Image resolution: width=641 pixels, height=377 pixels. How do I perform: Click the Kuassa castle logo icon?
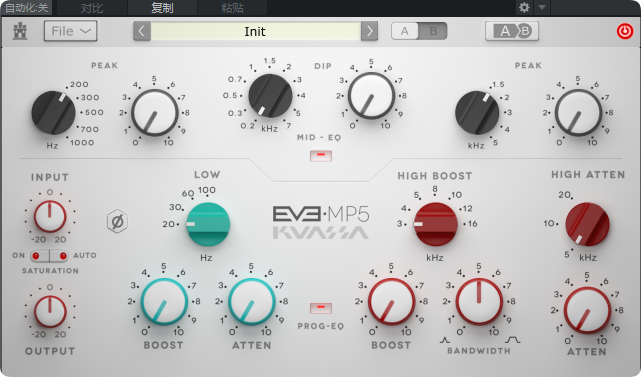20,31
